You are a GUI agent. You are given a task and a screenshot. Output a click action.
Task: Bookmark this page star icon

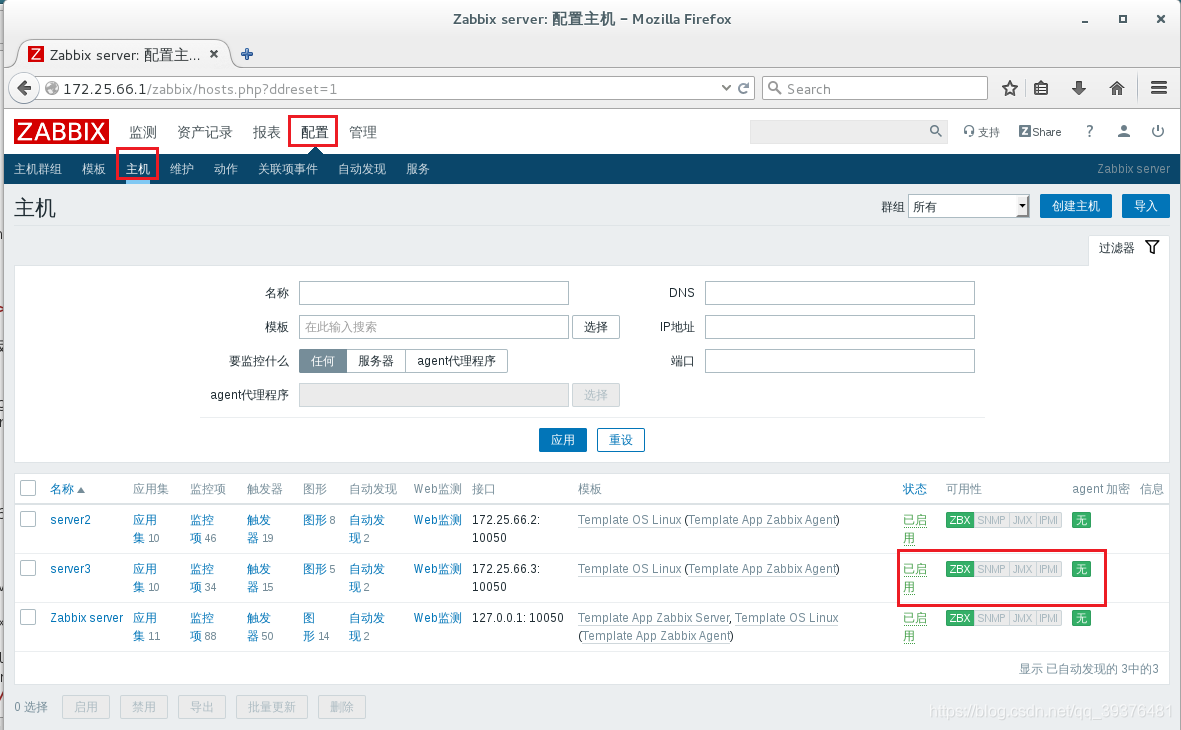1010,88
